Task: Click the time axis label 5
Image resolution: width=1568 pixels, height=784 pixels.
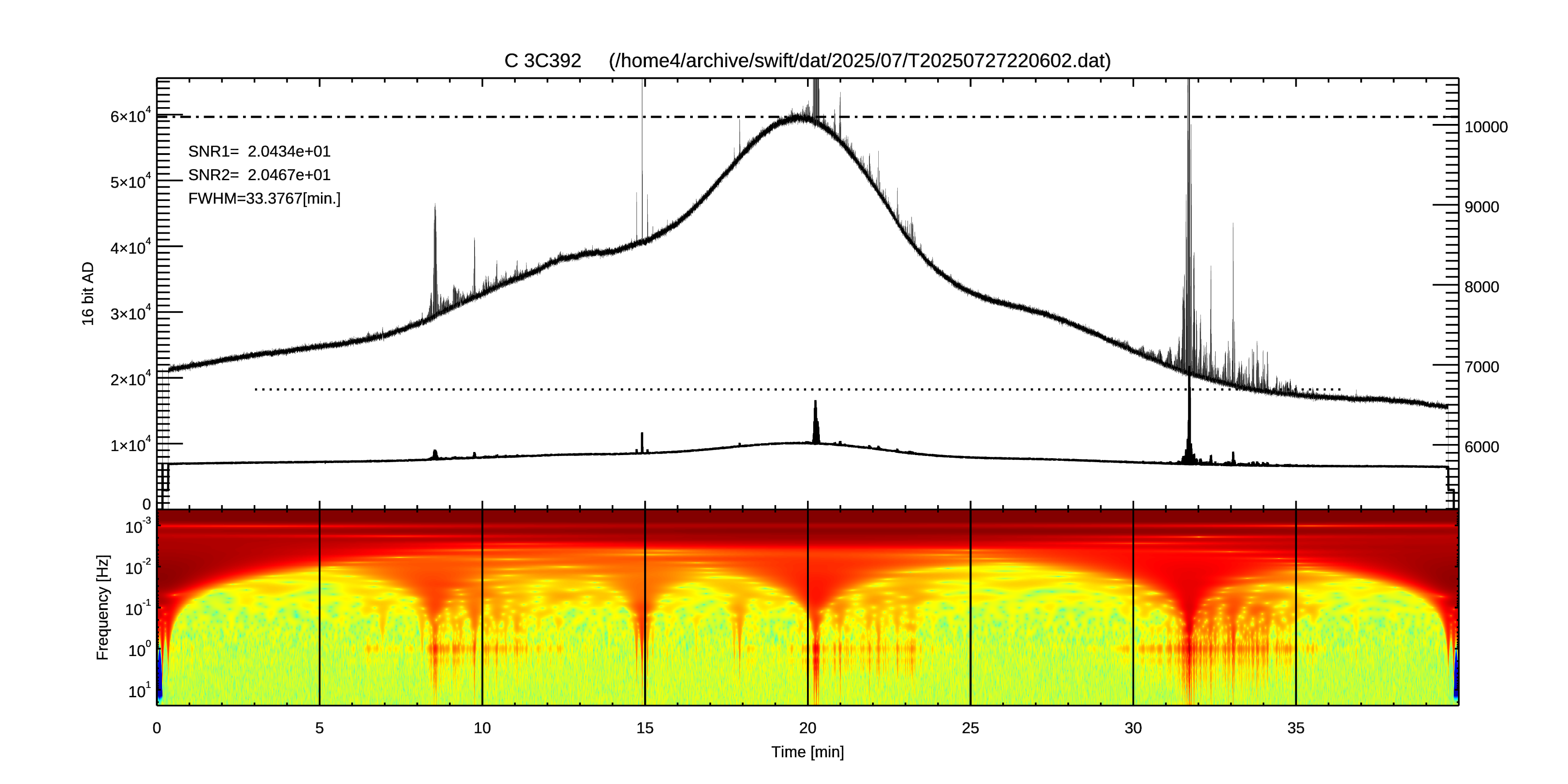Action: [x=320, y=728]
